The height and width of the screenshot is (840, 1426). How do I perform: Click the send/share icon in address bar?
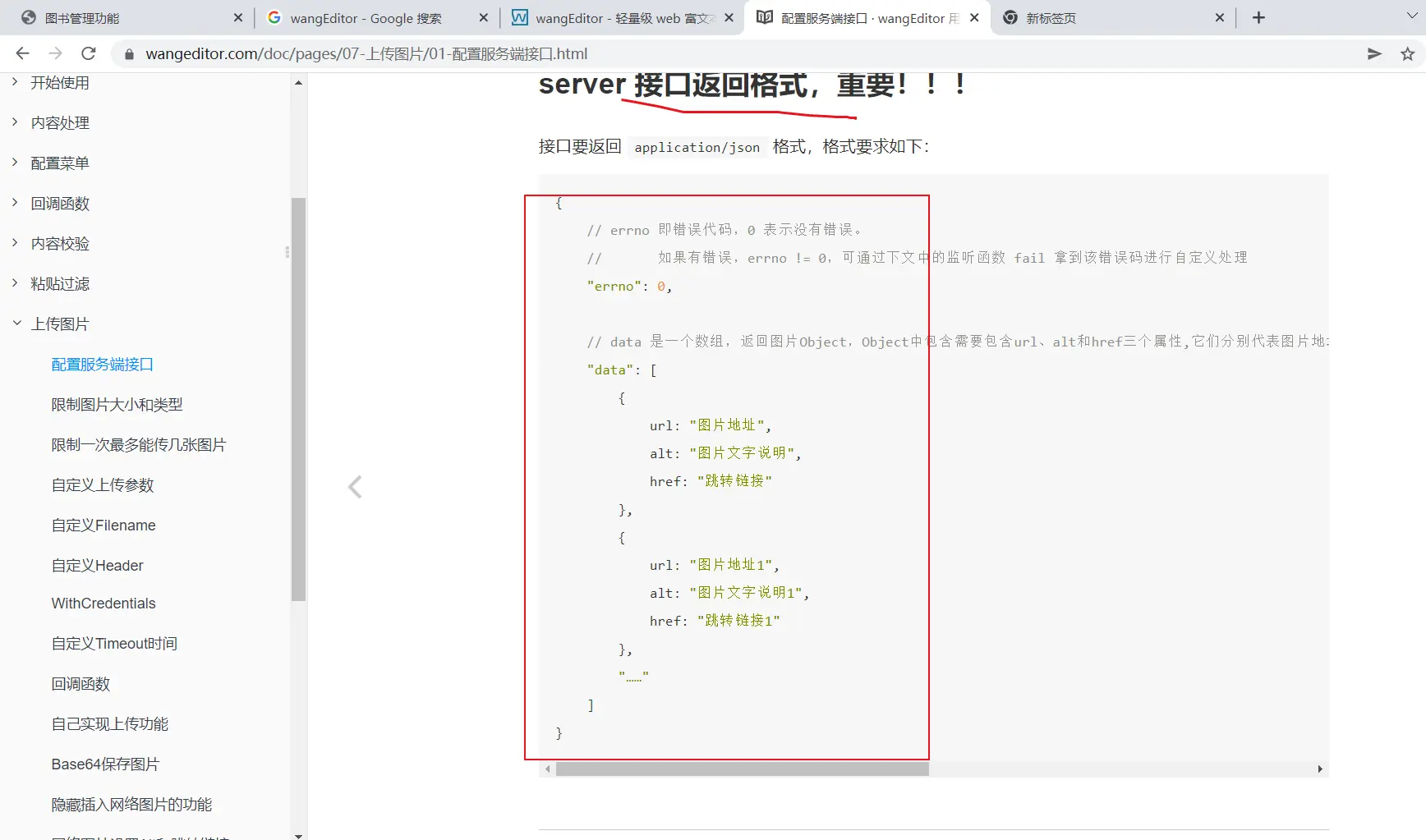1374,53
